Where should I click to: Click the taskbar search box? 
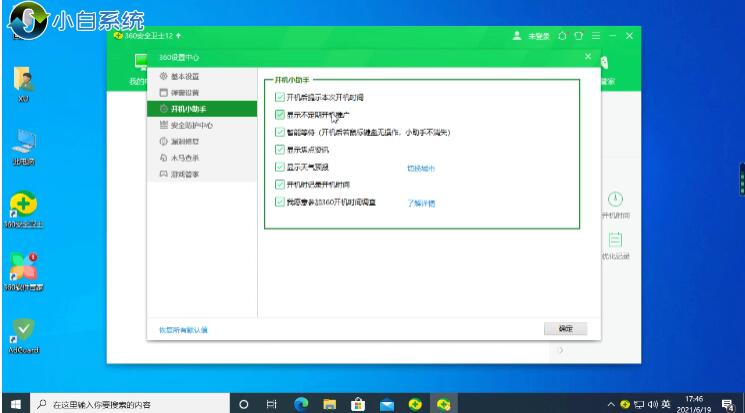pos(130,404)
